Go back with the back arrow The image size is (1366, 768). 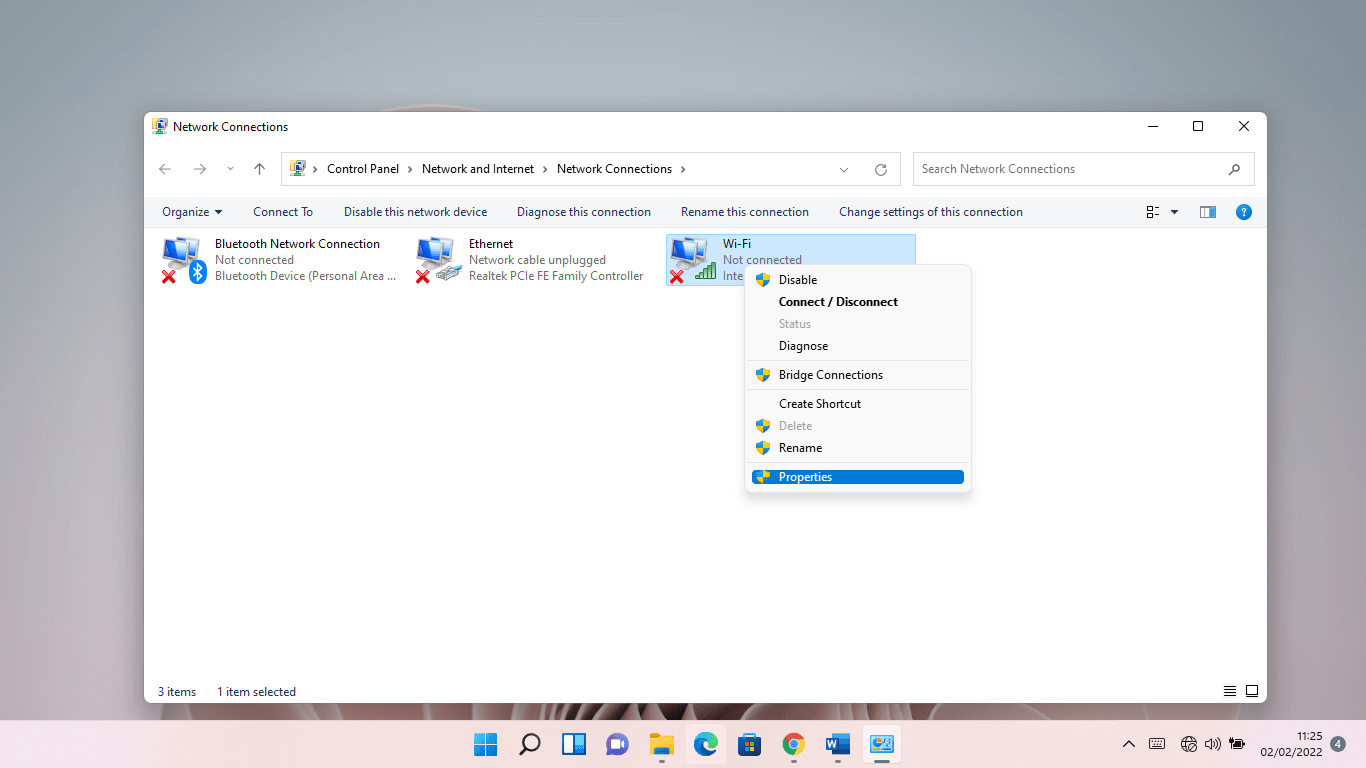point(165,169)
